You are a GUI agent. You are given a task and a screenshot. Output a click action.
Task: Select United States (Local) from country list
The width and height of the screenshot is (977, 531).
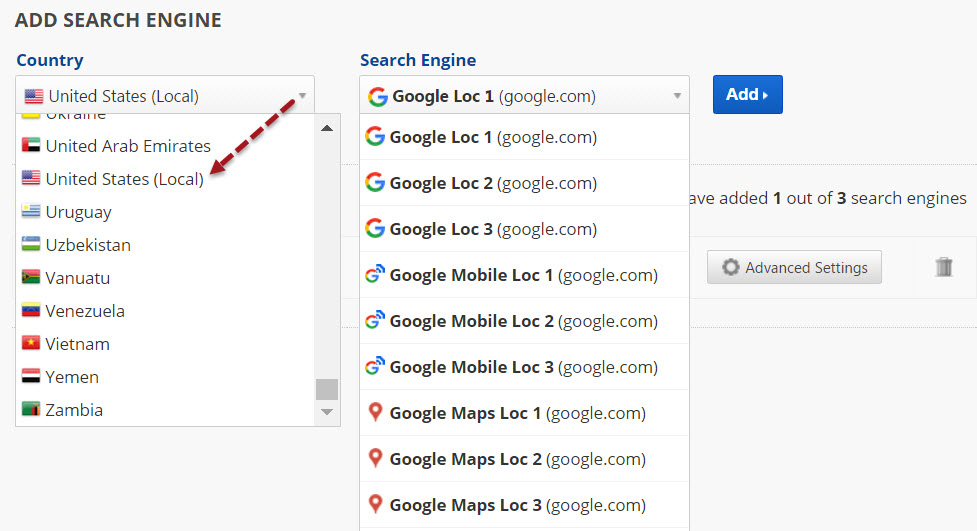point(125,179)
